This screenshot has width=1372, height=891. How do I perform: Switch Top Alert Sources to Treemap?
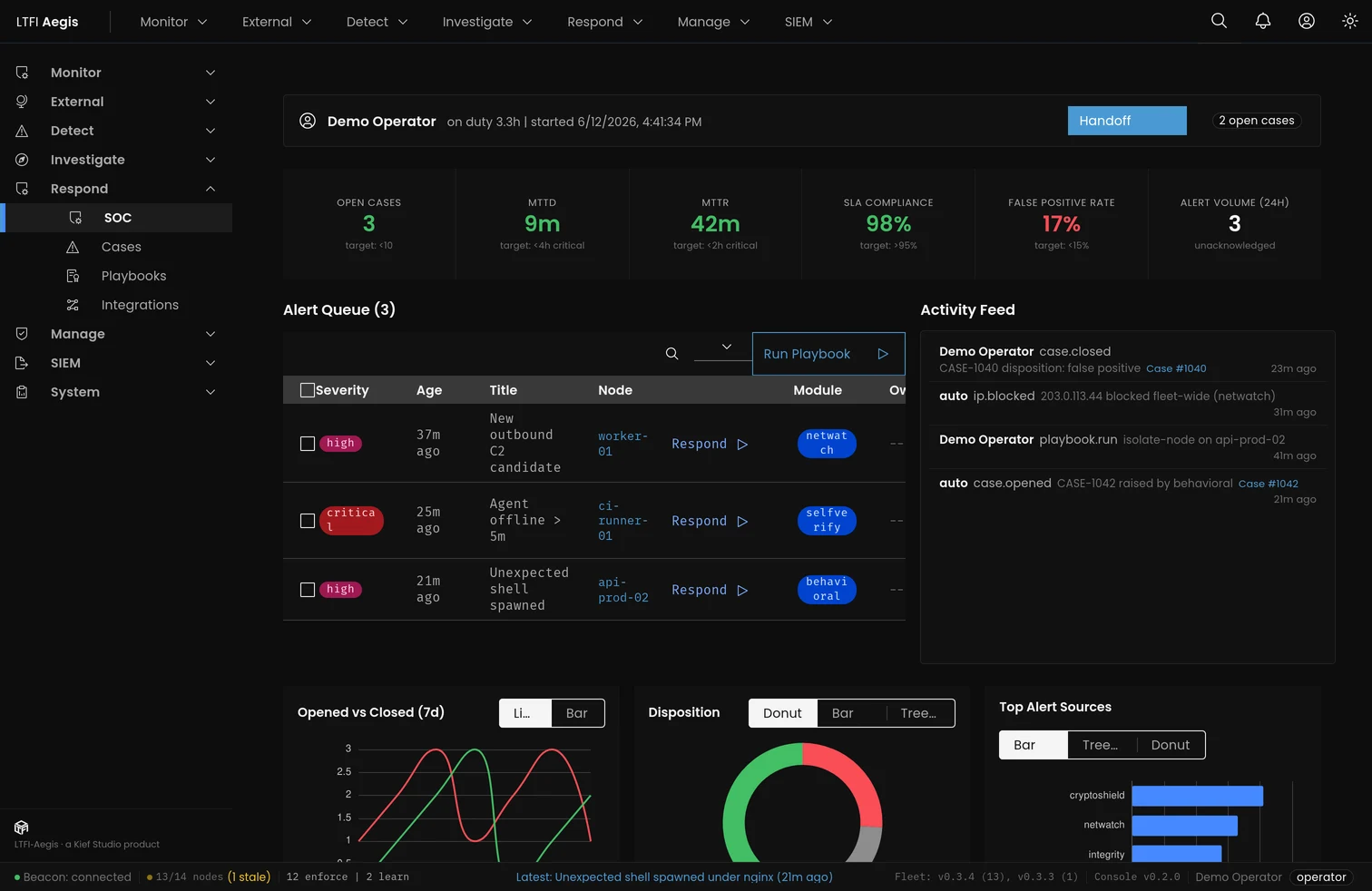click(1102, 745)
